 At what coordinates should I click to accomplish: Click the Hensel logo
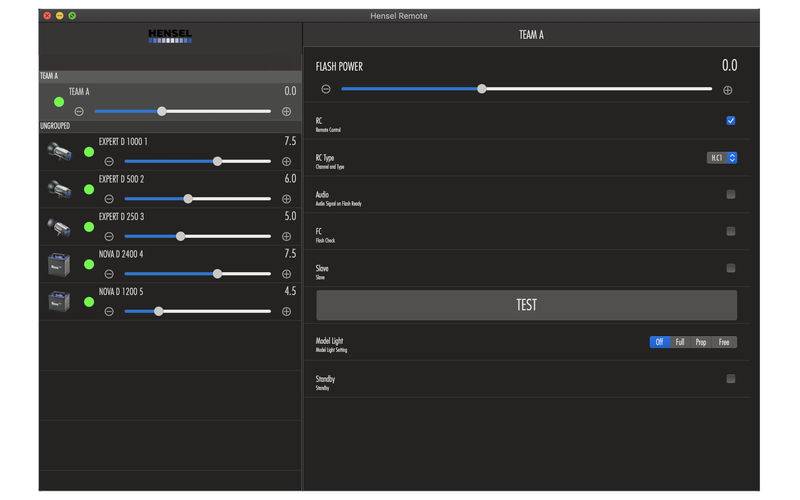click(x=170, y=36)
